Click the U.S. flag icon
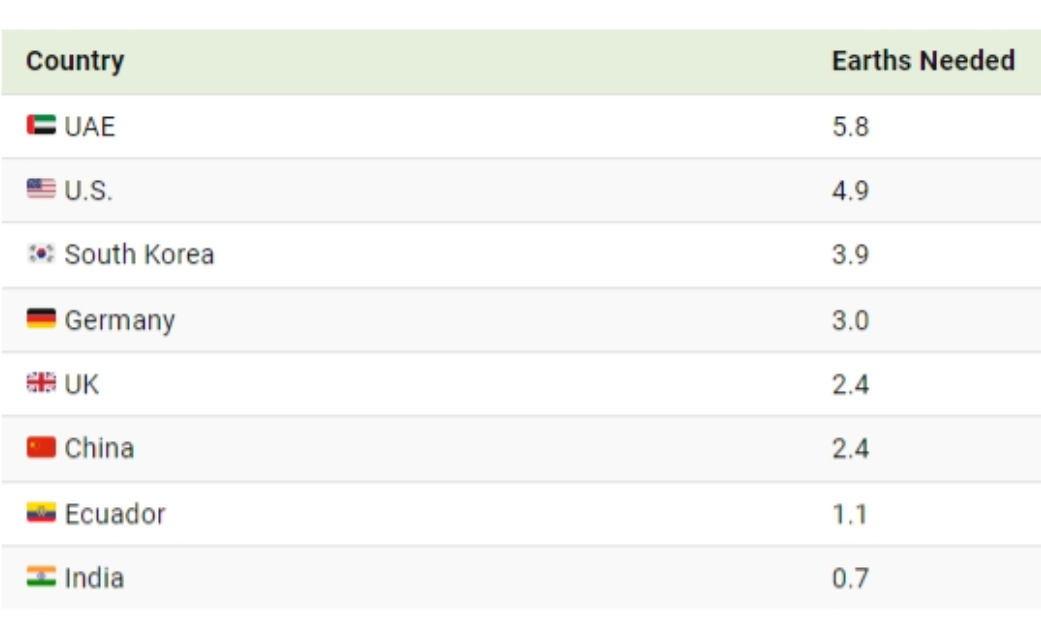This screenshot has width=1041, height=636. click(41, 190)
